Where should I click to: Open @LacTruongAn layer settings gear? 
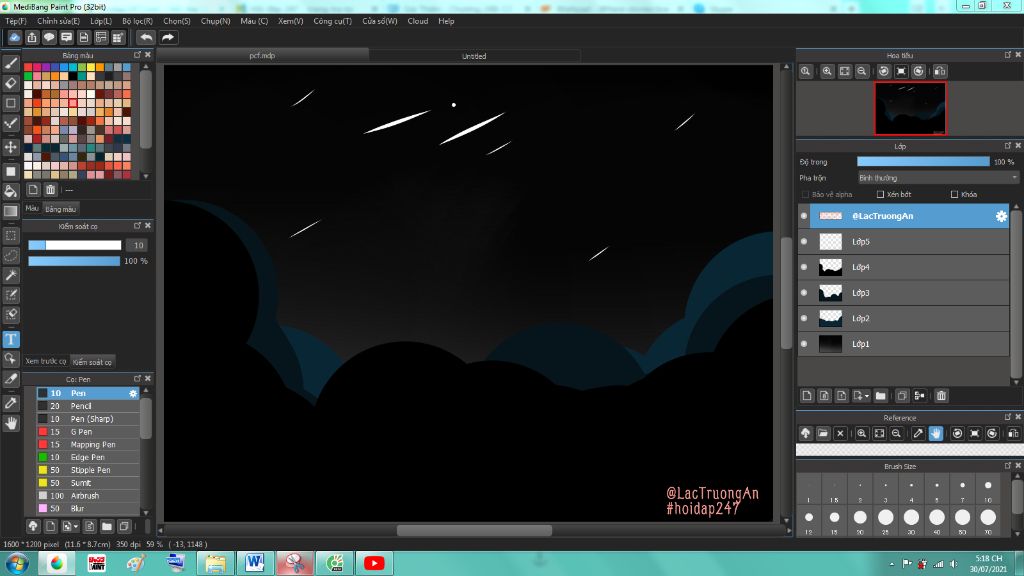[x=1001, y=216]
